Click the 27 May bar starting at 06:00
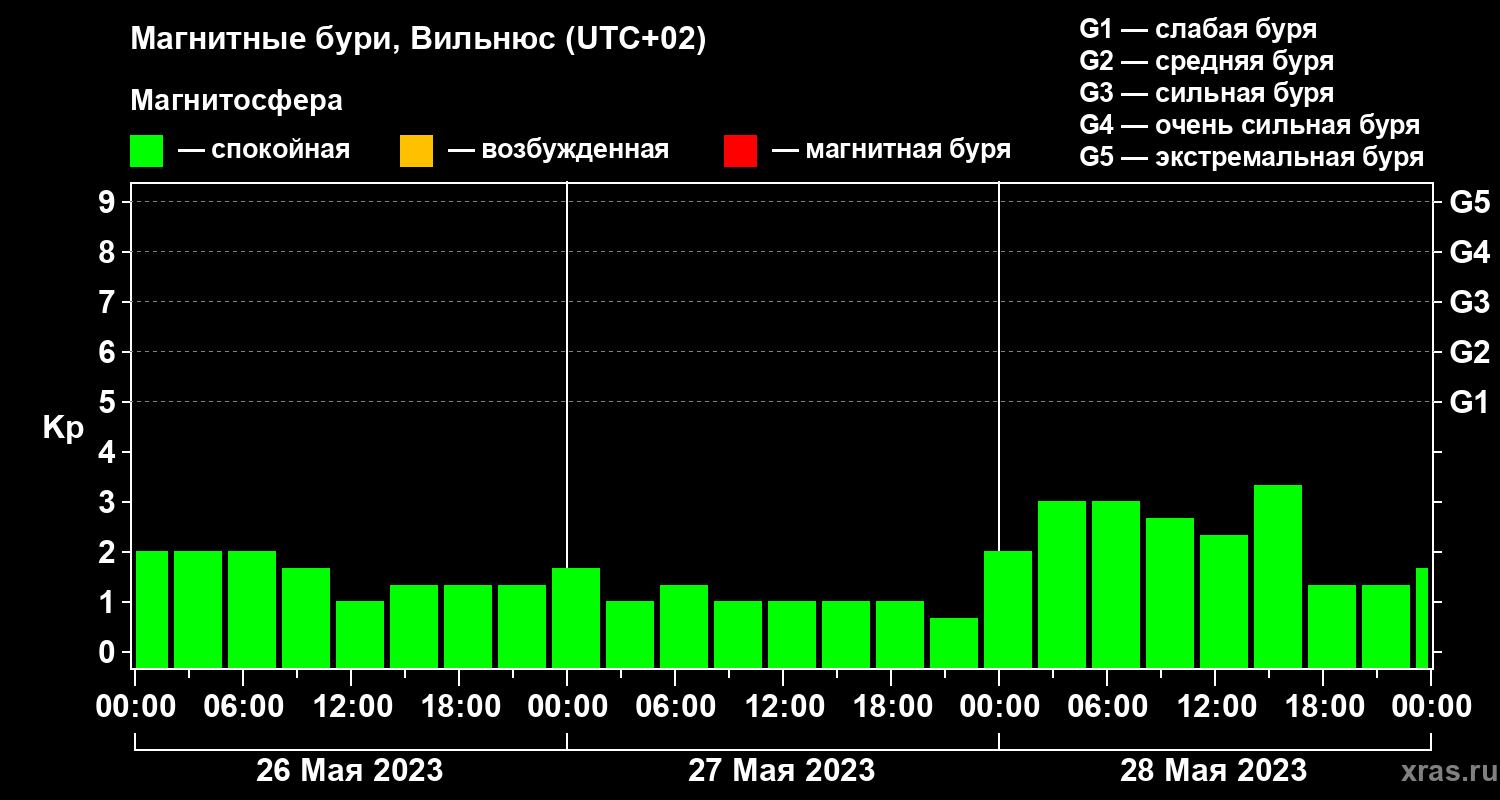This screenshot has width=1500, height=800. (x=684, y=626)
